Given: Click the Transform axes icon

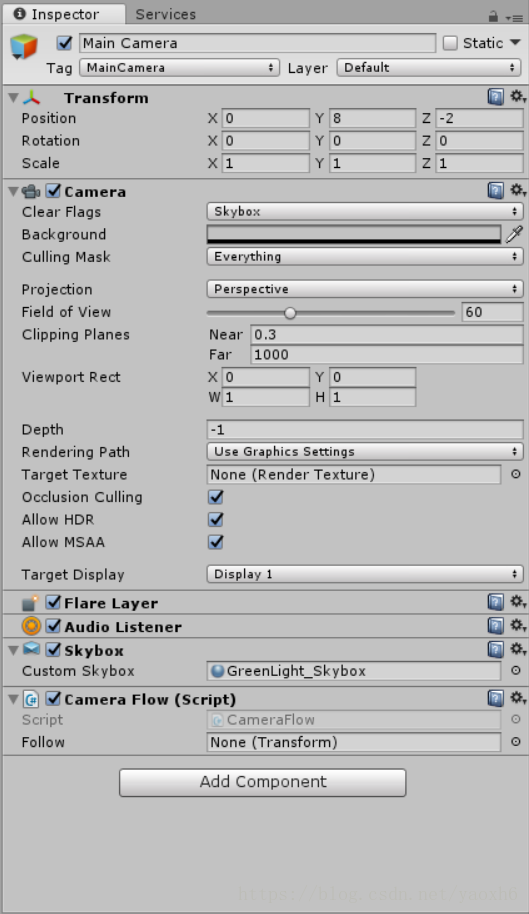Looking at the screenshot, I should pyautogui.click(x=31, y=97).
